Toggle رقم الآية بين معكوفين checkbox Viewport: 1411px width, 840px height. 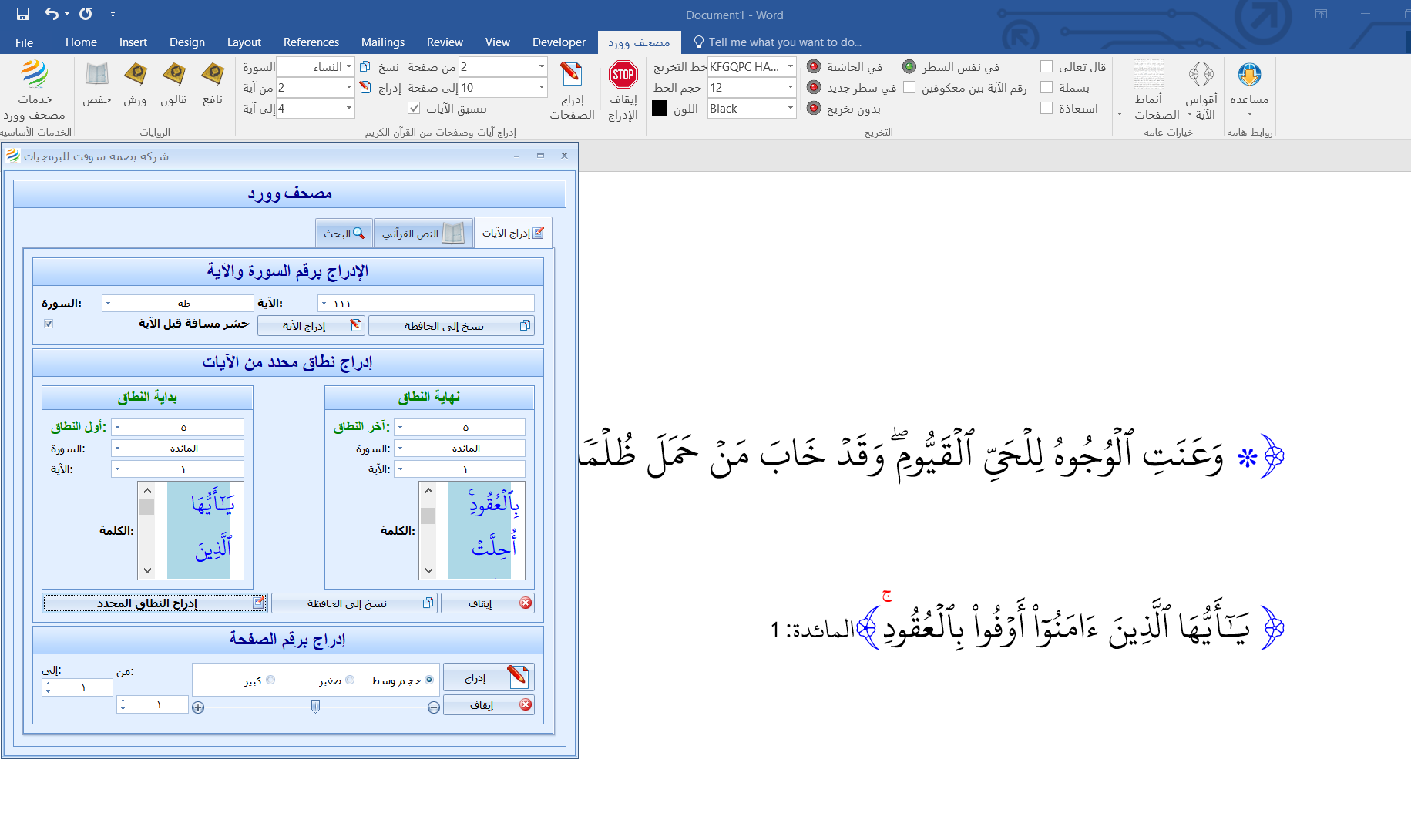[x=909, y=88]
